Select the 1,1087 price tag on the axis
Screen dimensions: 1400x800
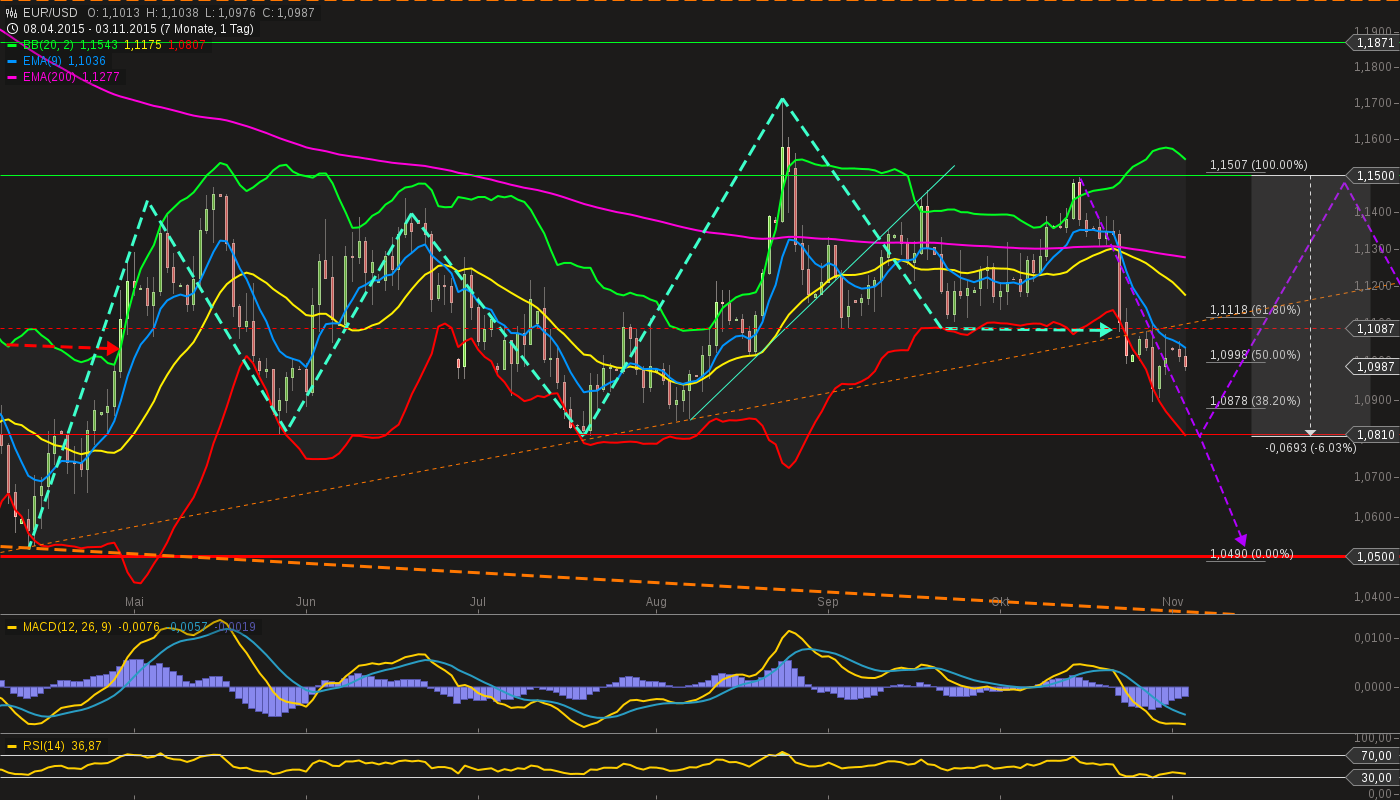(x=1375, y=328)
